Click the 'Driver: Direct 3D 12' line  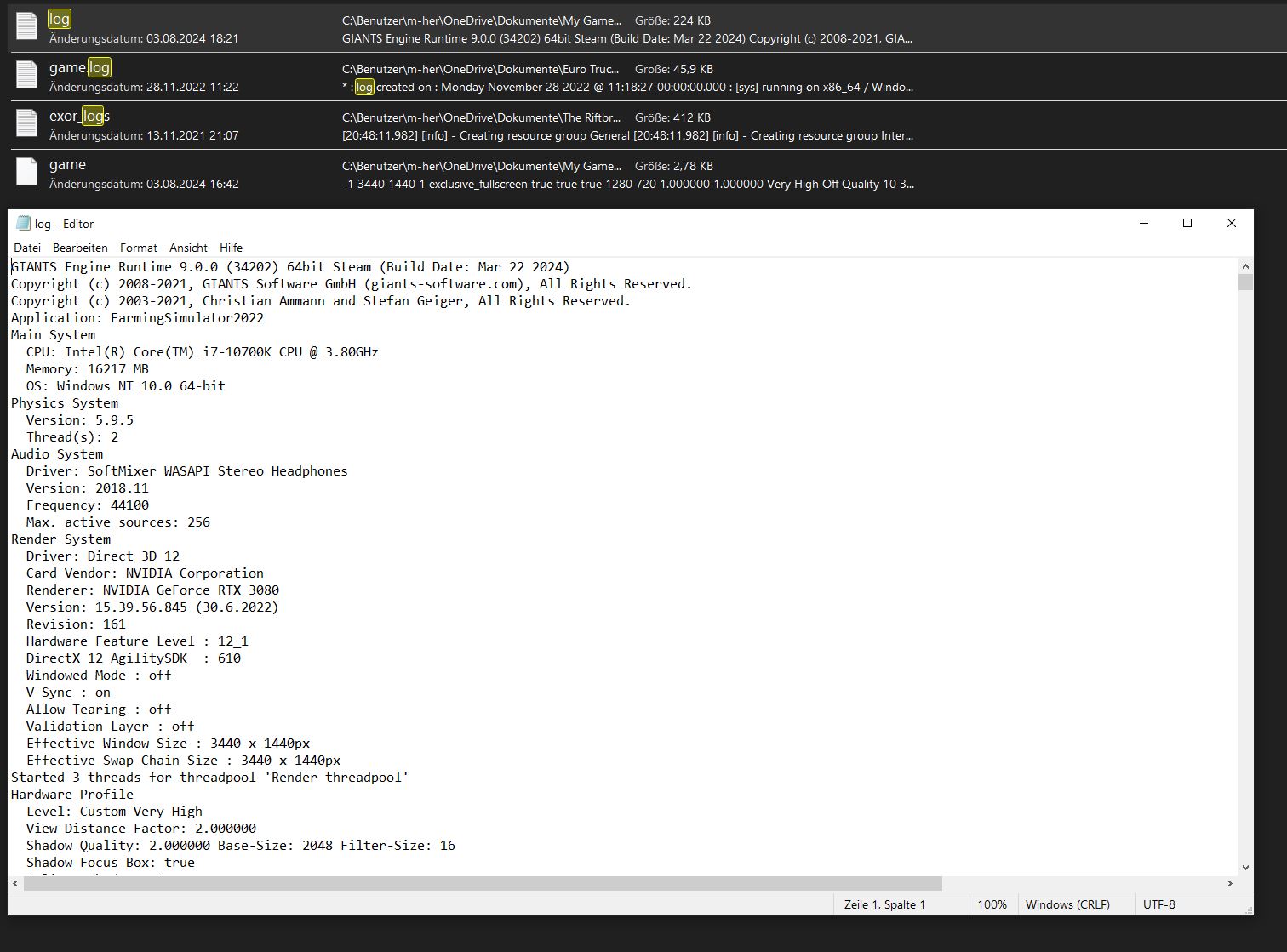102,556
